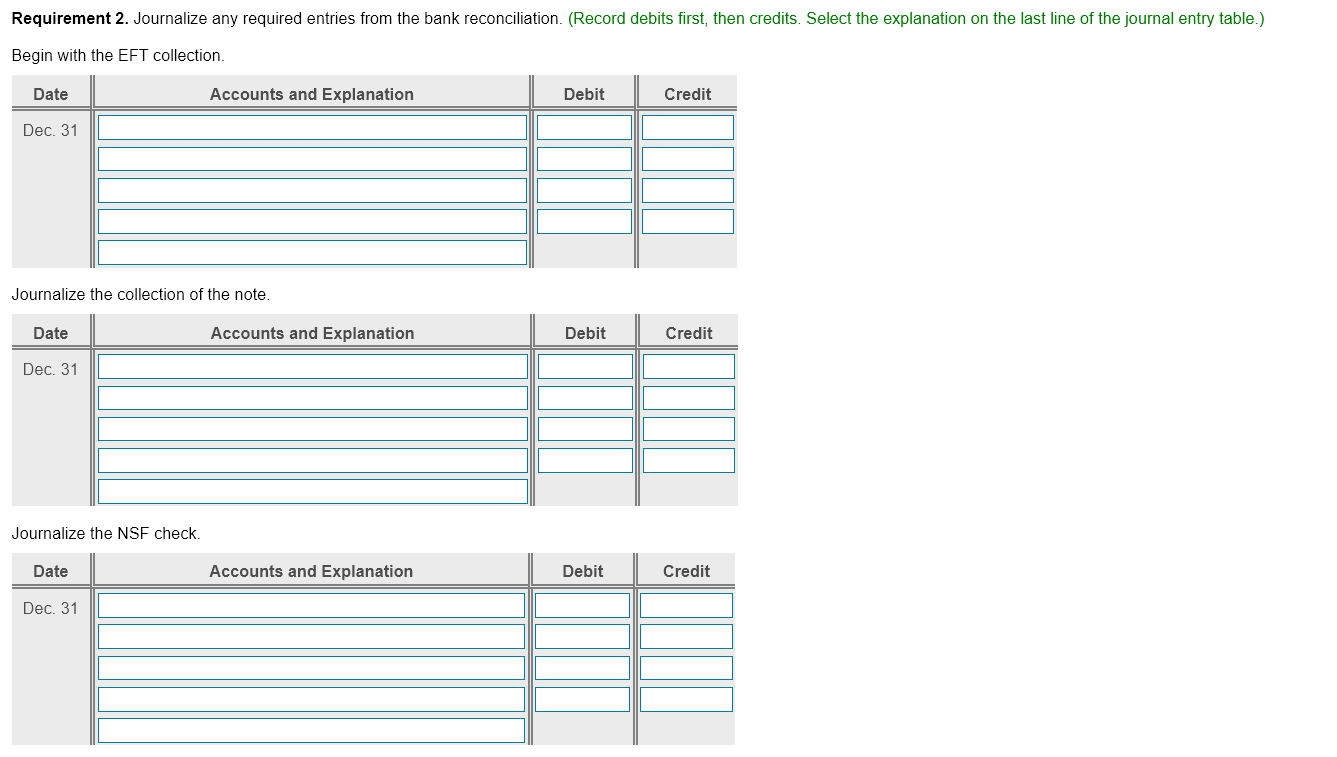This screenshot has height=757, width=1337.
Task: Click second row Debit field in note collection
Action: click(585, 398)
